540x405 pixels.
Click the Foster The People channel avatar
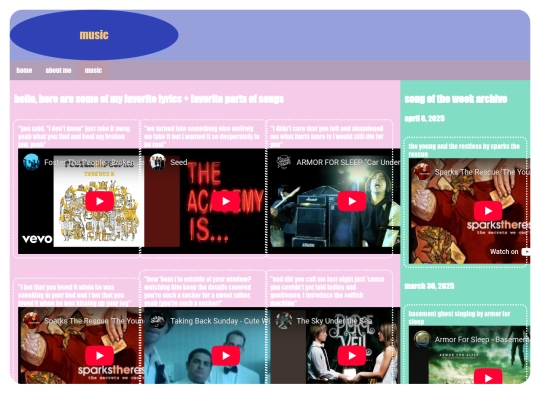pos(31,162)
